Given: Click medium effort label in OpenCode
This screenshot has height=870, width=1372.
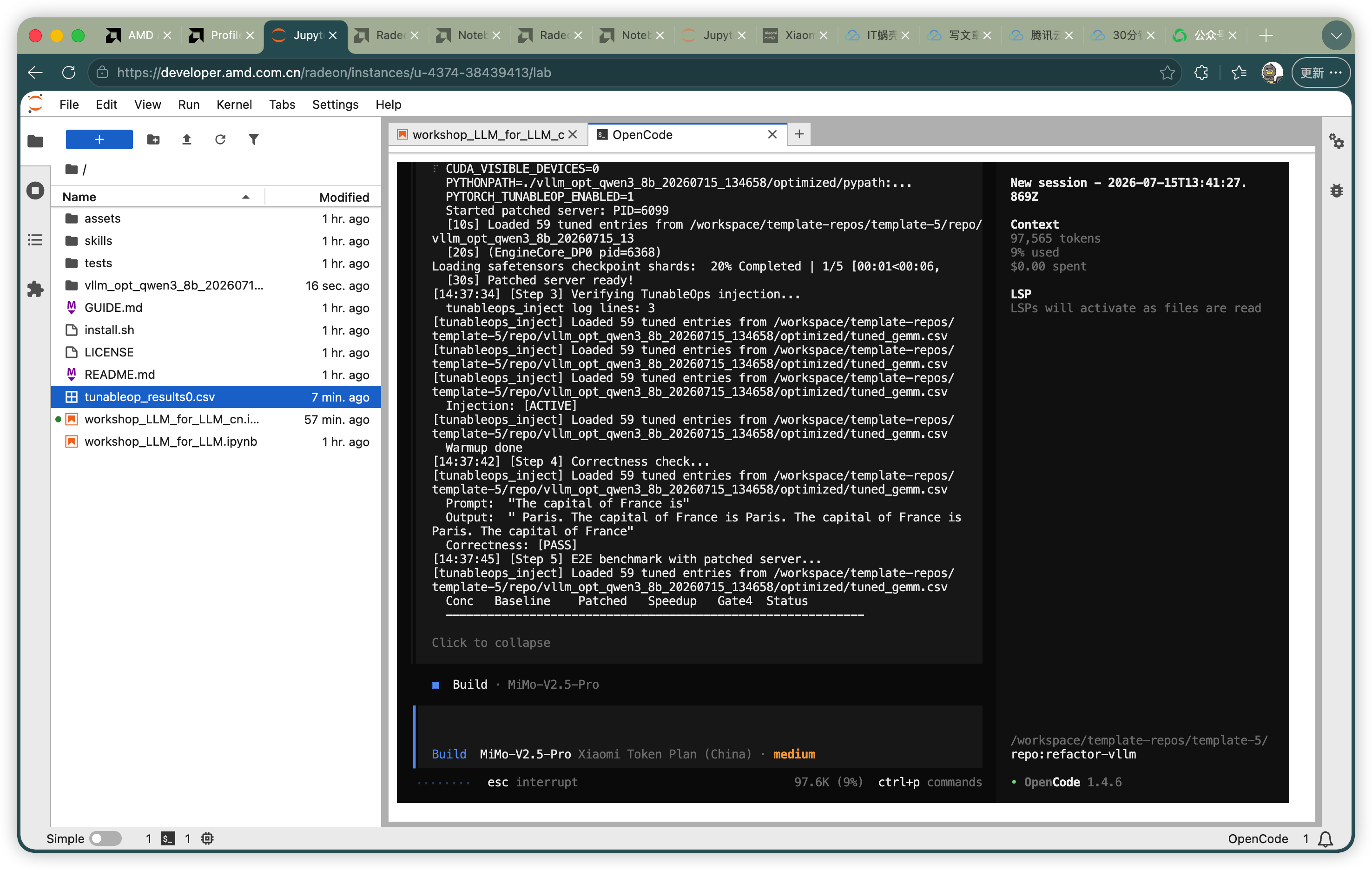Looking at the screenshot, I should point(794,754).
